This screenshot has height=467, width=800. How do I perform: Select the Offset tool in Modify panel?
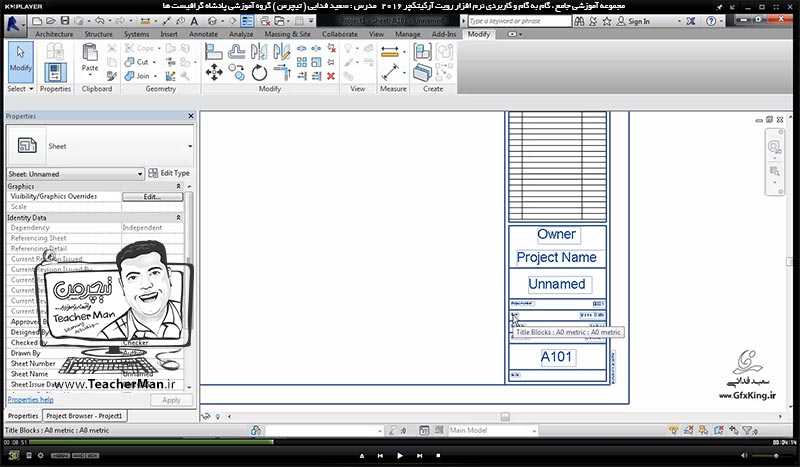tap(236, 51)
